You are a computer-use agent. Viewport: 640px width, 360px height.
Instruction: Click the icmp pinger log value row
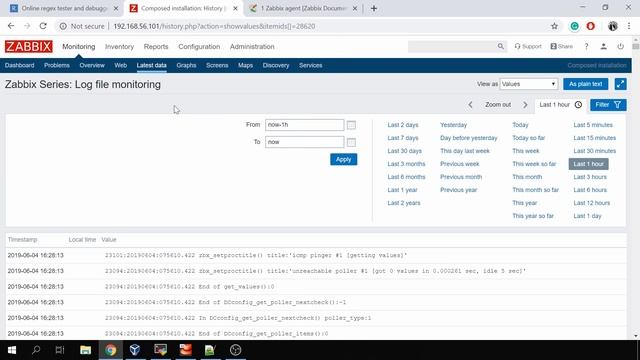click(x=316, y=256)
